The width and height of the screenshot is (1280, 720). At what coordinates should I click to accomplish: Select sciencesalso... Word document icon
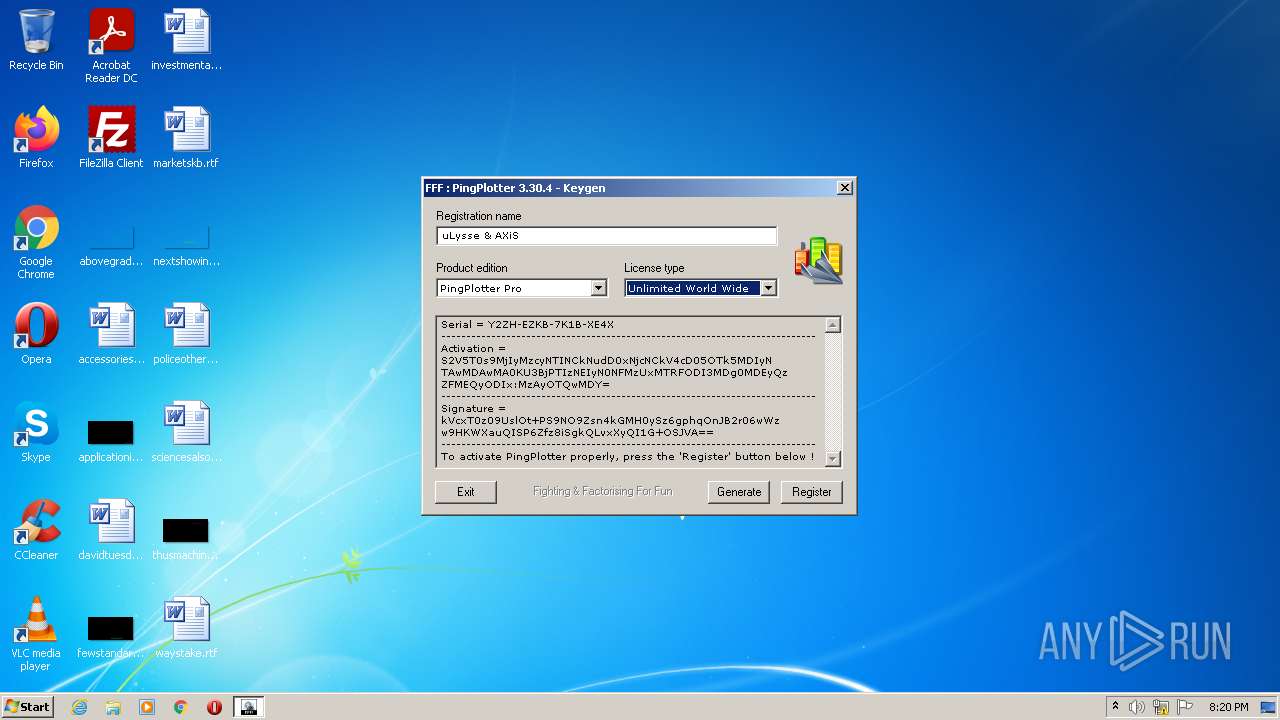[186, 432]
